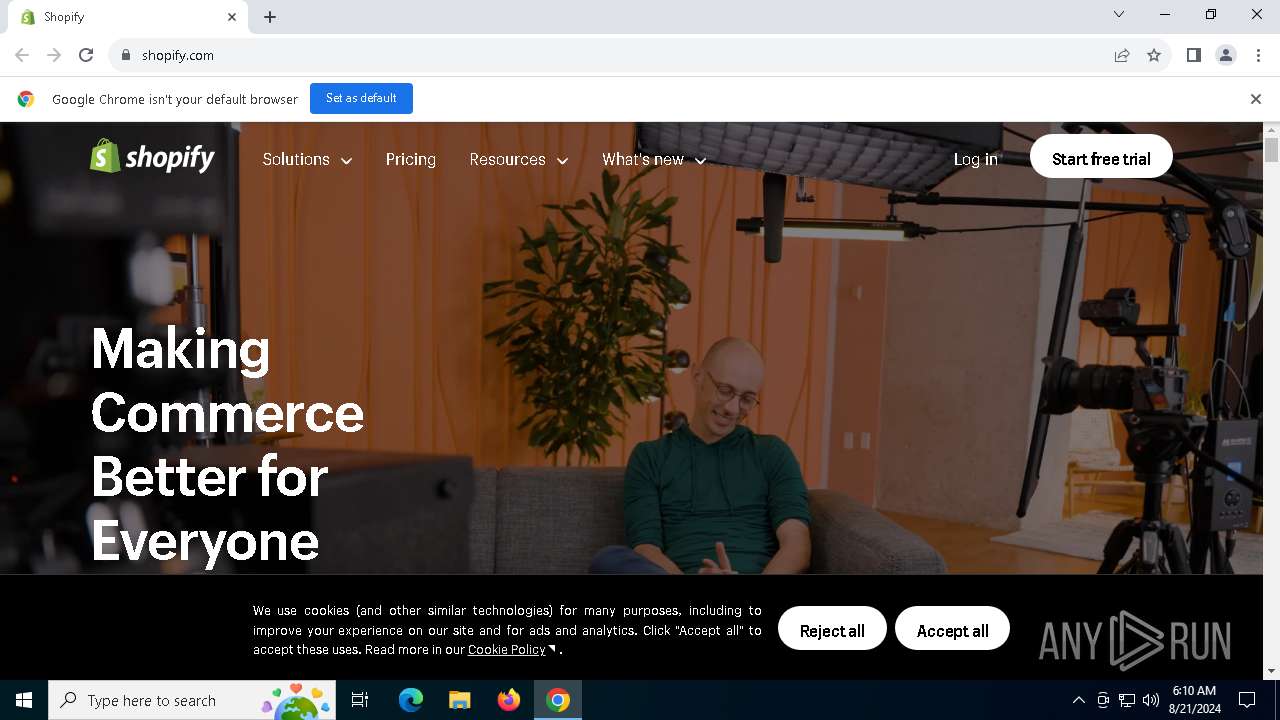This screenshot has width=1280, height=720.
Task: Expand the Solutions menu
Action: [307, 159]
